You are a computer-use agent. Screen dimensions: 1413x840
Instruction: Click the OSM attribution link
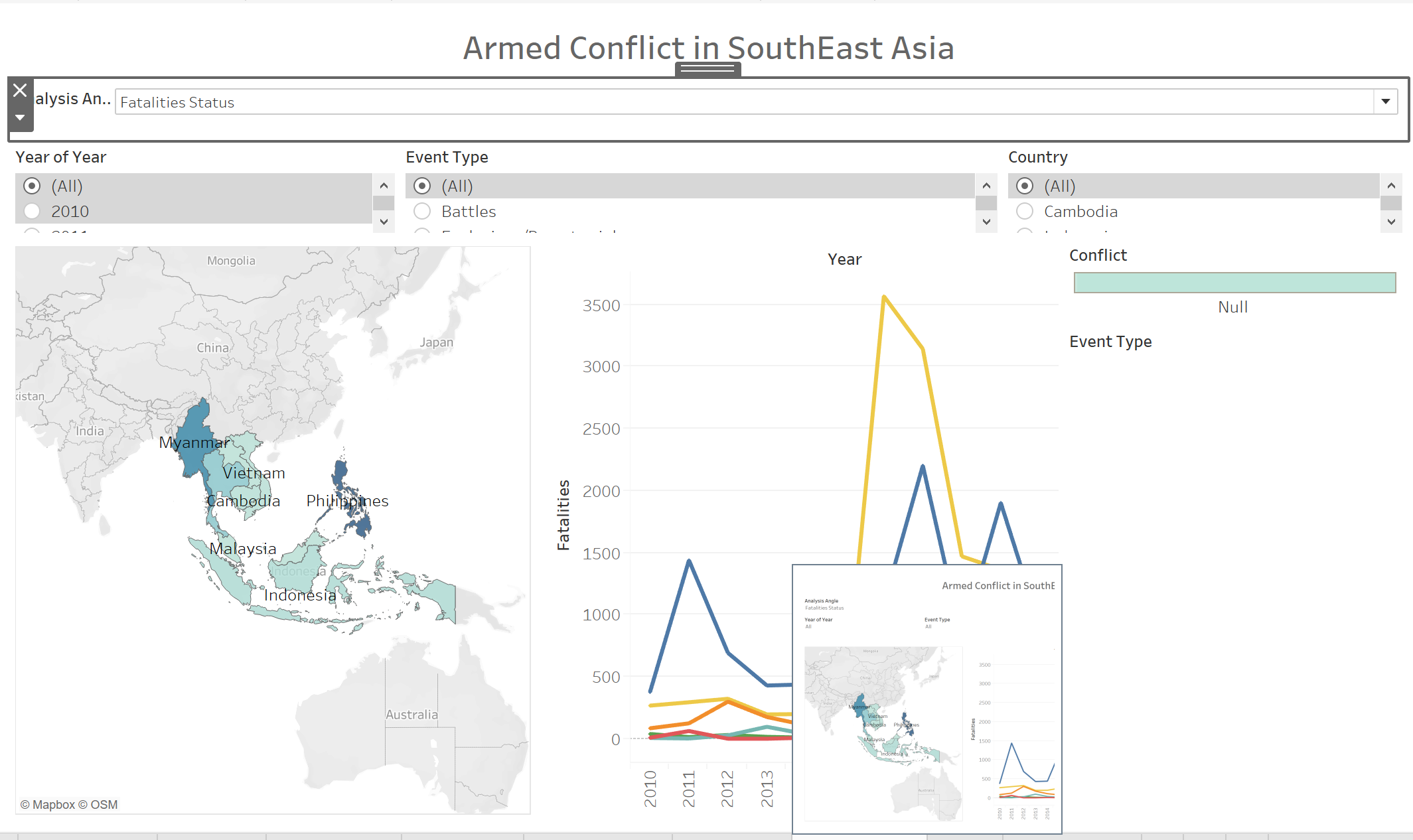pos(104,805)
